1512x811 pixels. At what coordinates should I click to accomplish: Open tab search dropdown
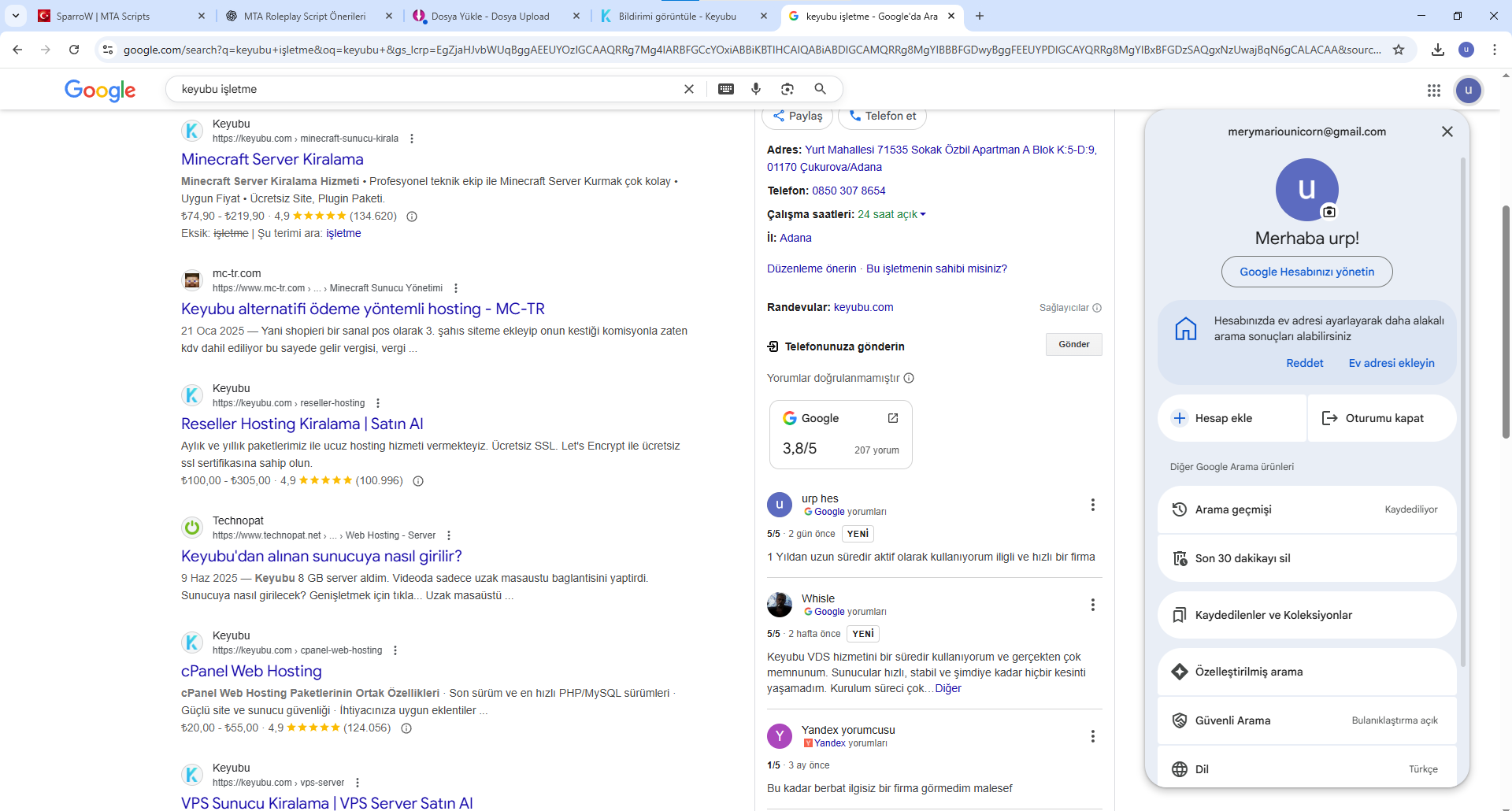[x=16, y=16]
